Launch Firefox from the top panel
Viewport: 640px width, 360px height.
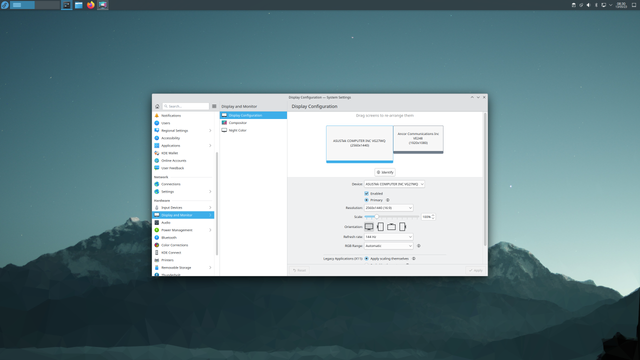click(x=91, y=5)
